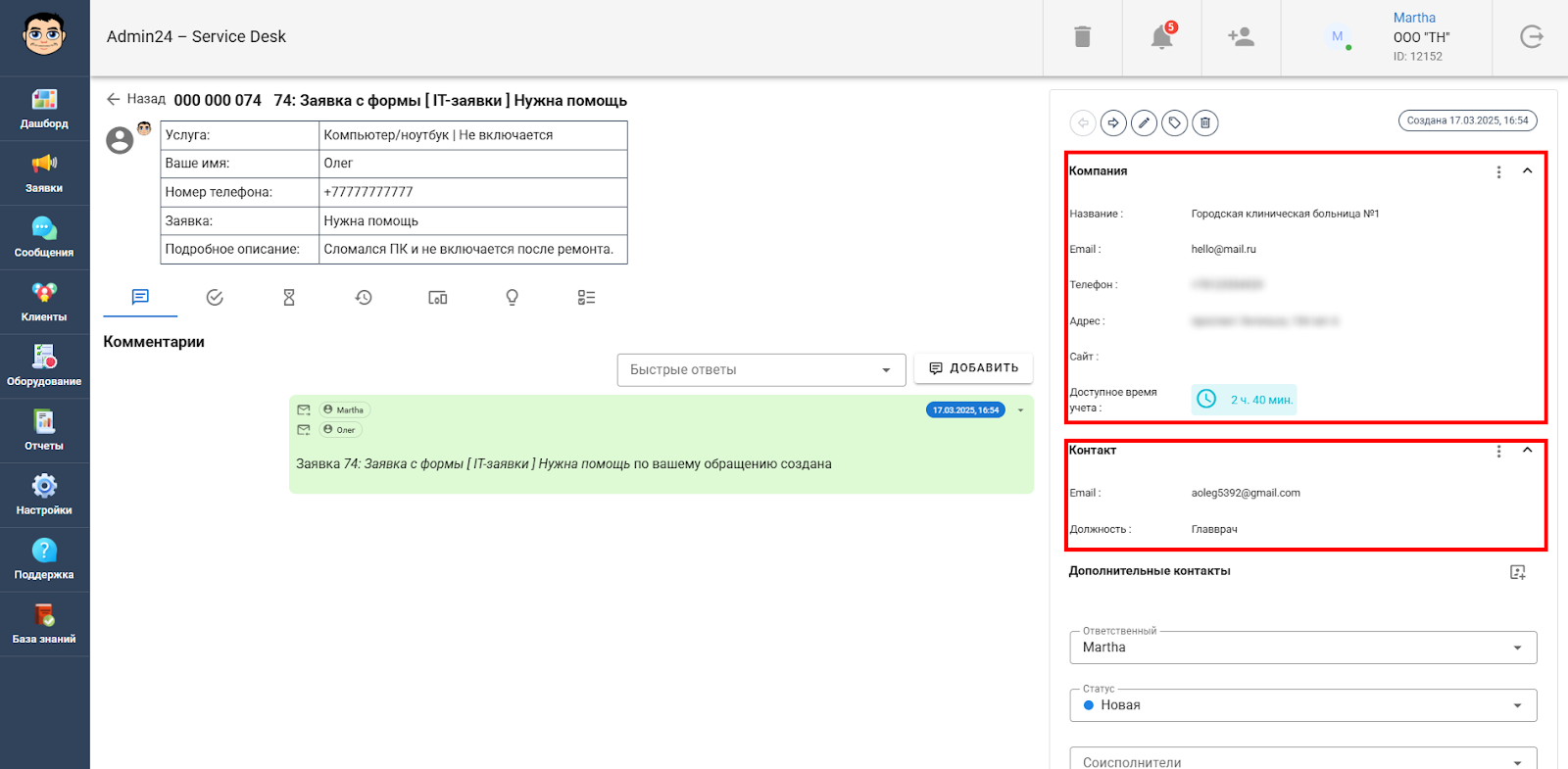
Task: Go back using the Назад link
Action: [x=136, y=99]
